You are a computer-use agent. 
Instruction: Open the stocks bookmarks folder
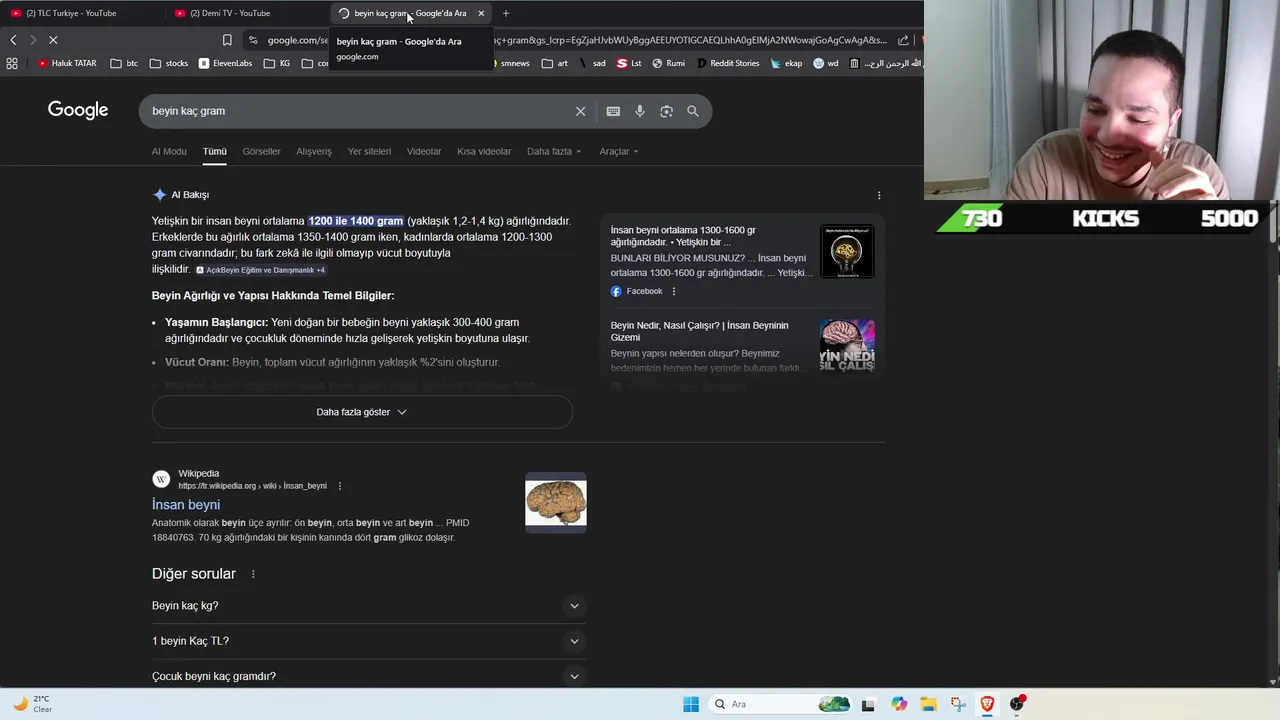pyautogui.click(x=169, y=63)
